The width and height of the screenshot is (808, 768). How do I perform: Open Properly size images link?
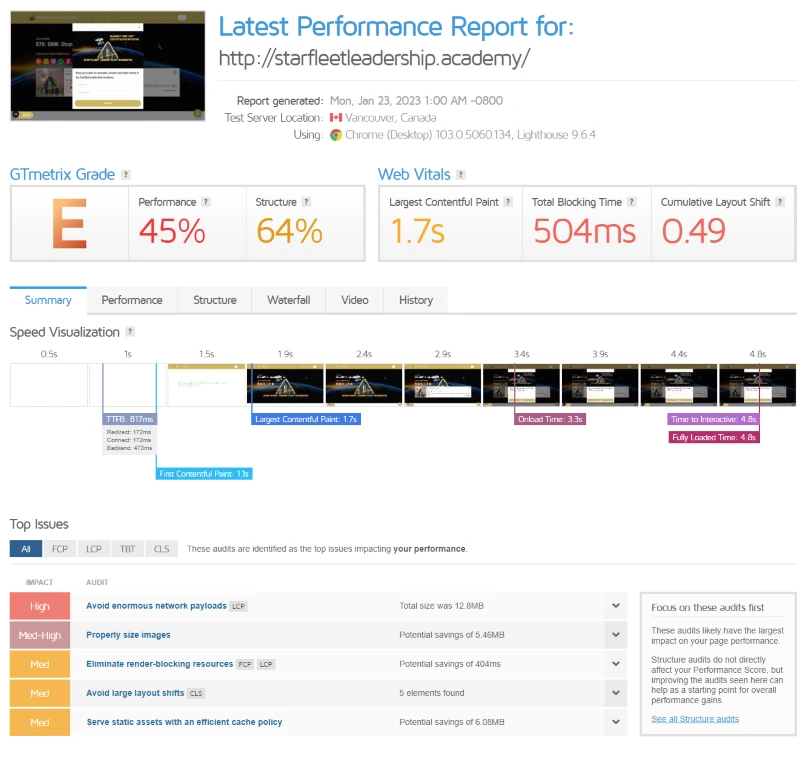[x=128, y=635]
